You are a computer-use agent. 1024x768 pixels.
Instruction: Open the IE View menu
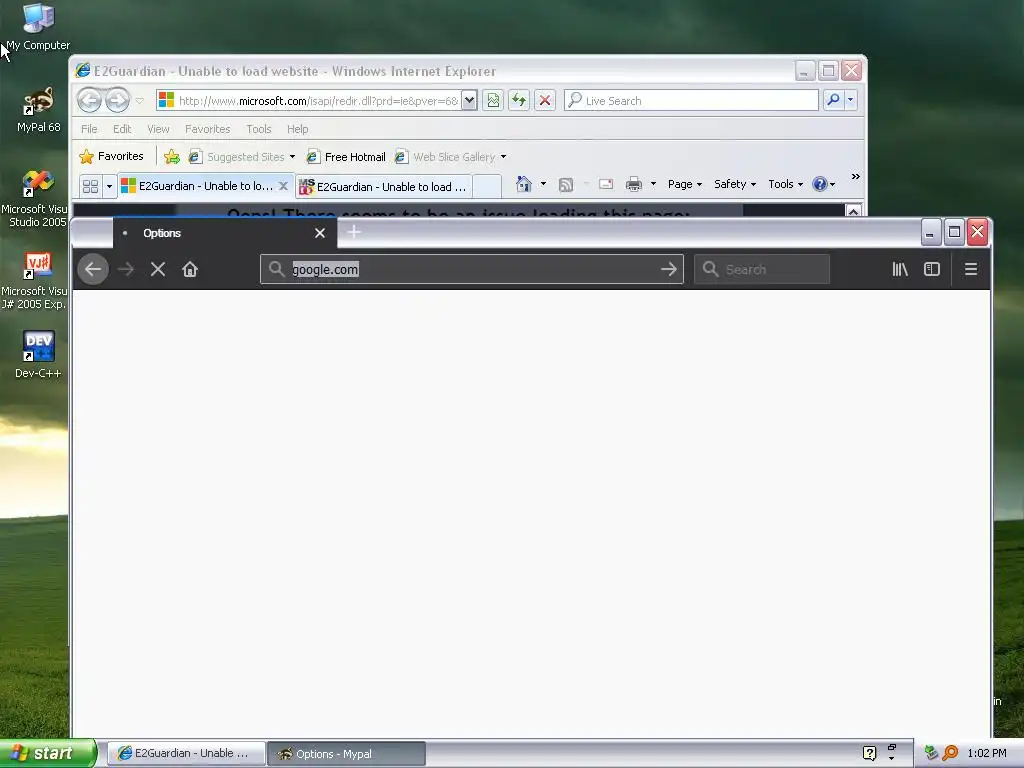point(158,129)
